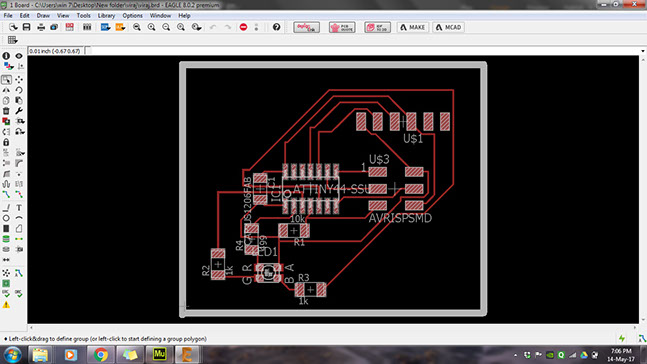Image resolution: width=647 pixels, height=364 pixels.
Task: Open the Edit menu
Action: click(24, 16)
